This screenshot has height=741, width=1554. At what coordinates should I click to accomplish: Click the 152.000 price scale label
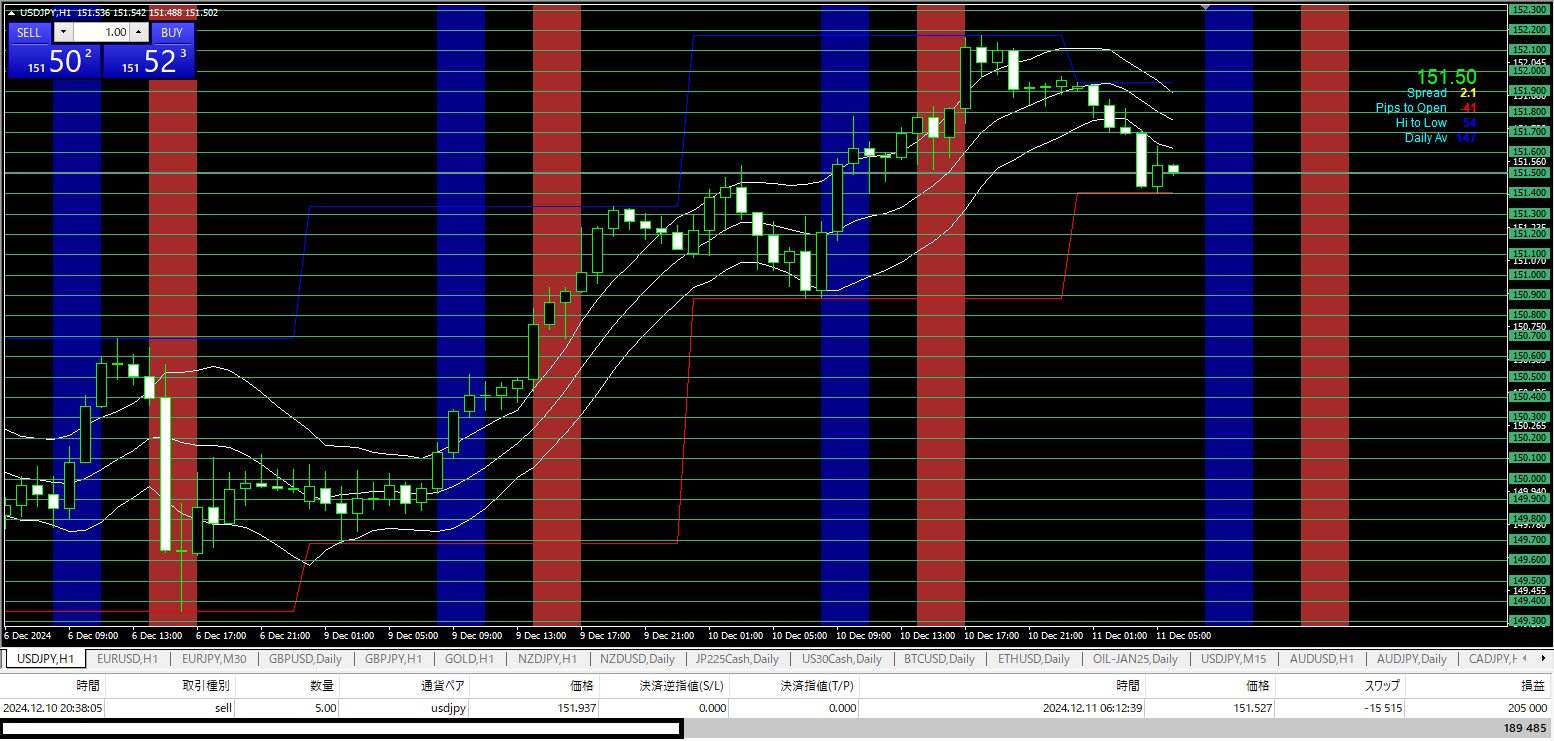tap(1527, 71)
